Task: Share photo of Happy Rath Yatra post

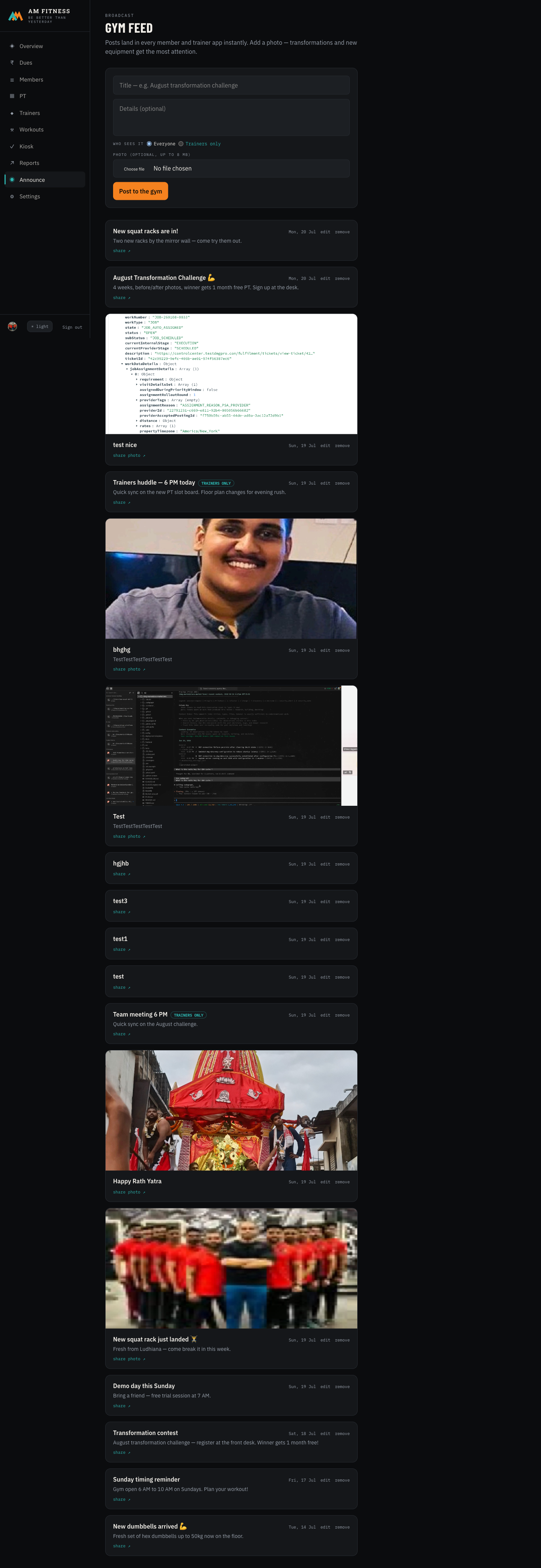Action: pos(129,1192)
